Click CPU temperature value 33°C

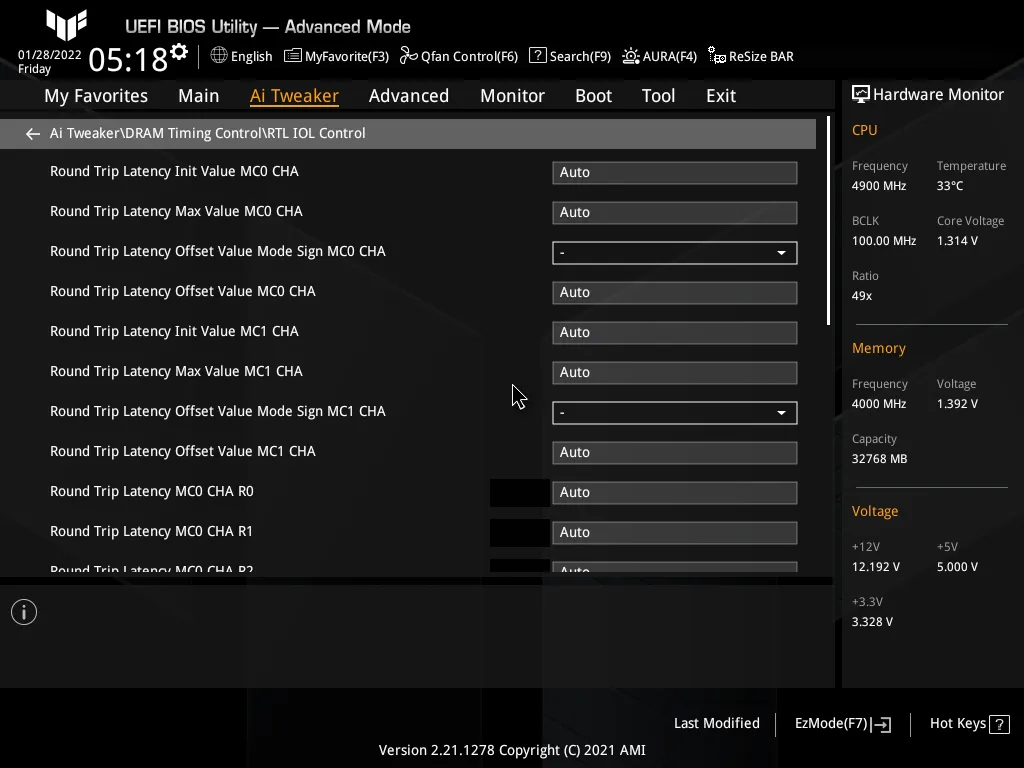pos(950,186)
